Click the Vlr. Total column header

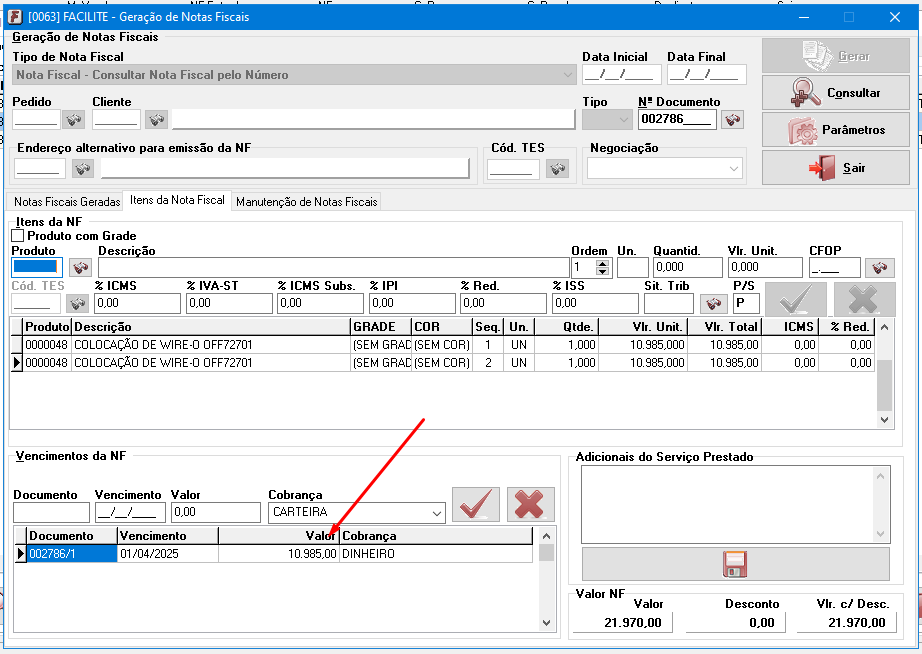click(x=724, y=327)
